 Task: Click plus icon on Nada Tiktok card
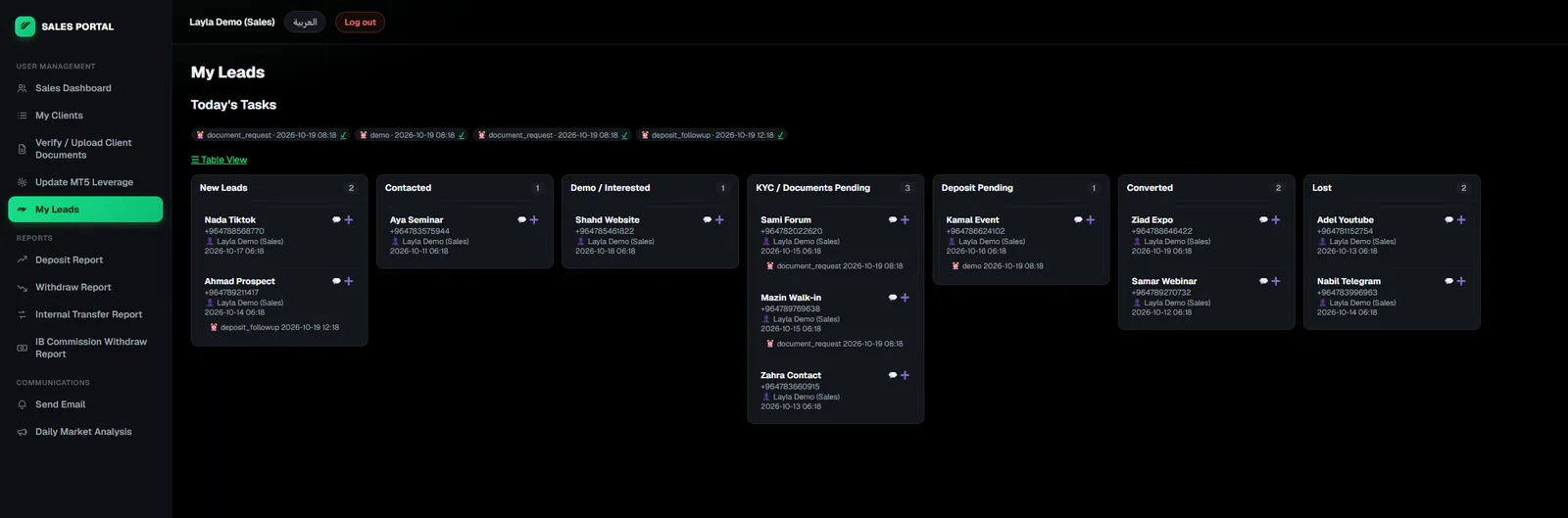[x=349, y=220]
